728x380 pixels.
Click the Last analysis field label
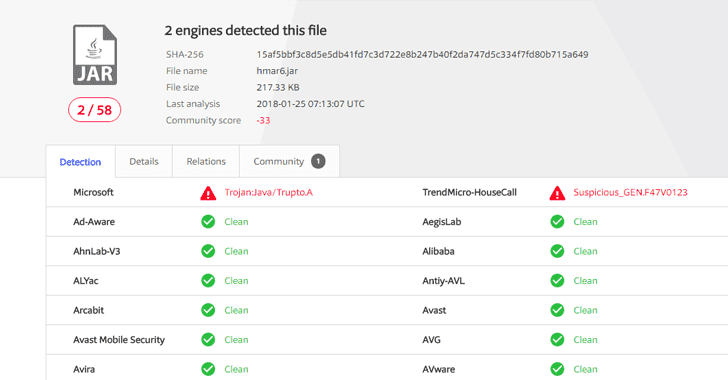click(x=193, y=104)
